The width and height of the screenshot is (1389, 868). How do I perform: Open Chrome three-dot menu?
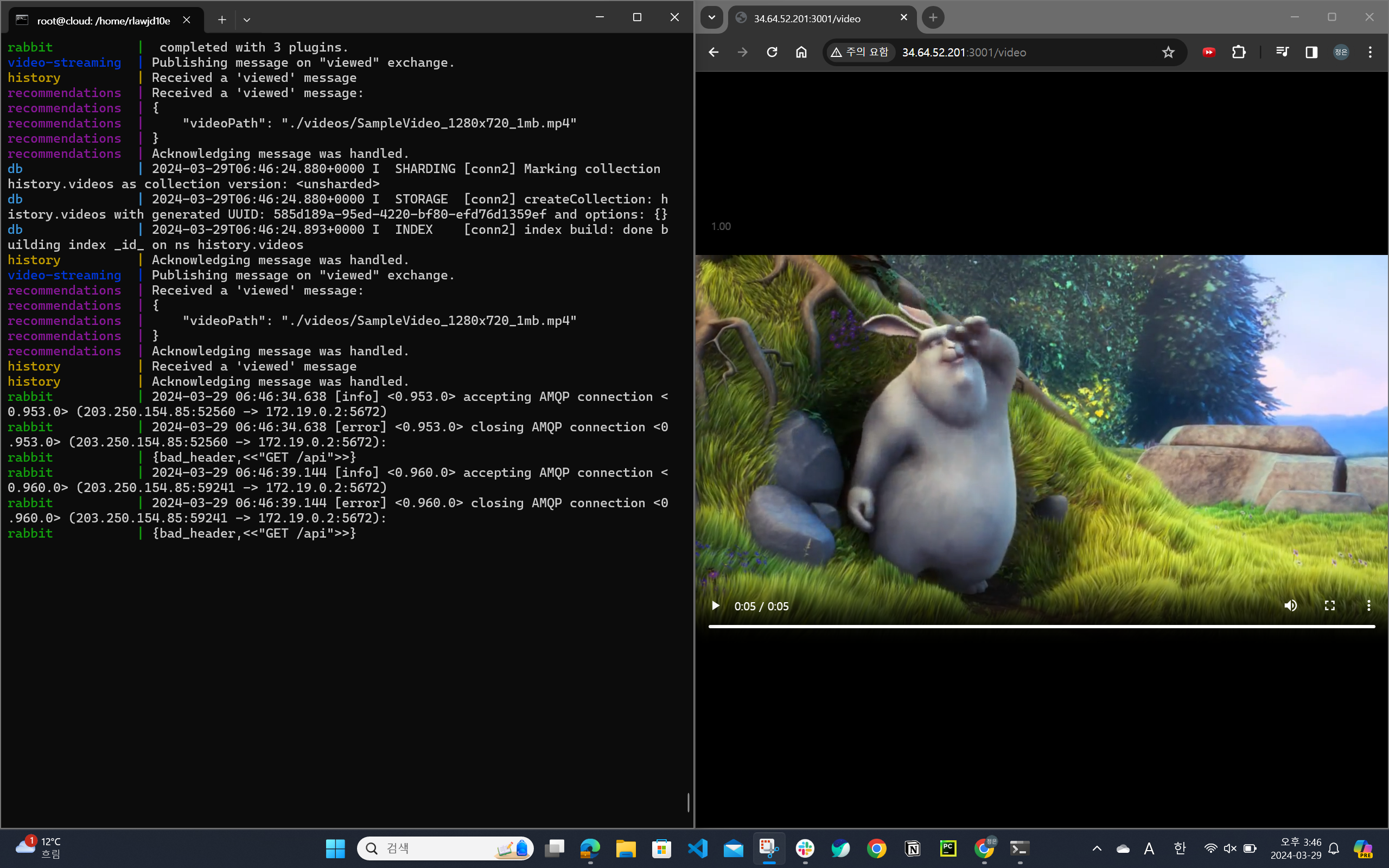(x=1370, y=52)
